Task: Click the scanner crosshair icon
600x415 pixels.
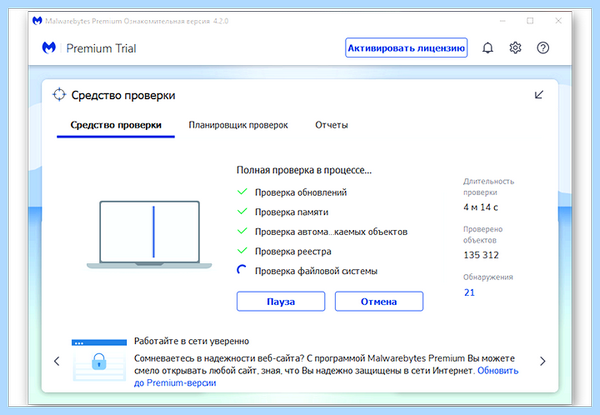Action: 59,94
